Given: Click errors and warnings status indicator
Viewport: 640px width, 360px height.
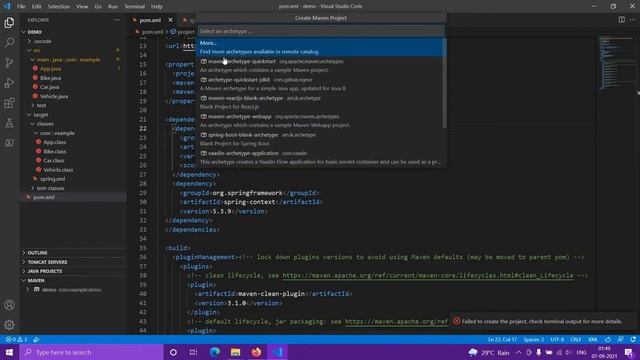Looking at the screenshot, I should [17, 339].
